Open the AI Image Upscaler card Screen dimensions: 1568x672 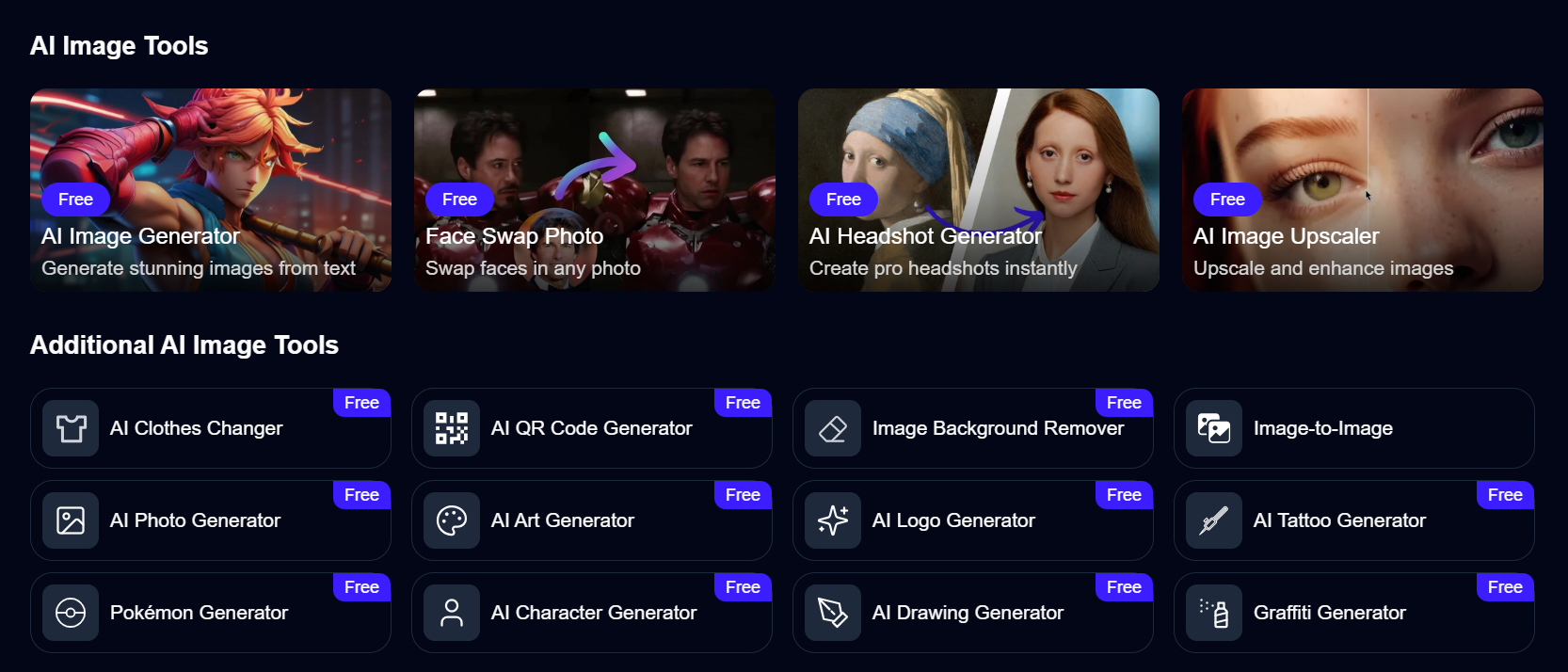1363,190
